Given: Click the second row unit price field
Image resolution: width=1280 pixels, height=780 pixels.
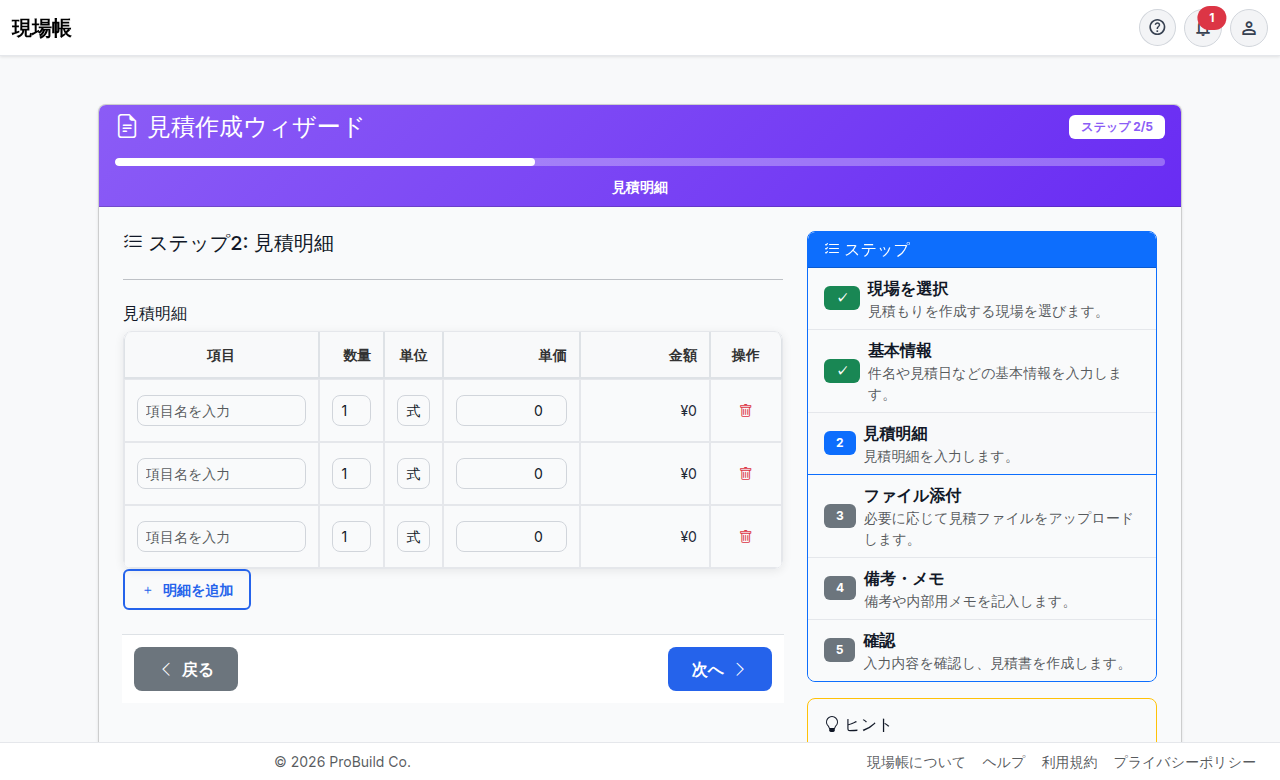Looking at the screenshot, I should click(x=511, y=473).
